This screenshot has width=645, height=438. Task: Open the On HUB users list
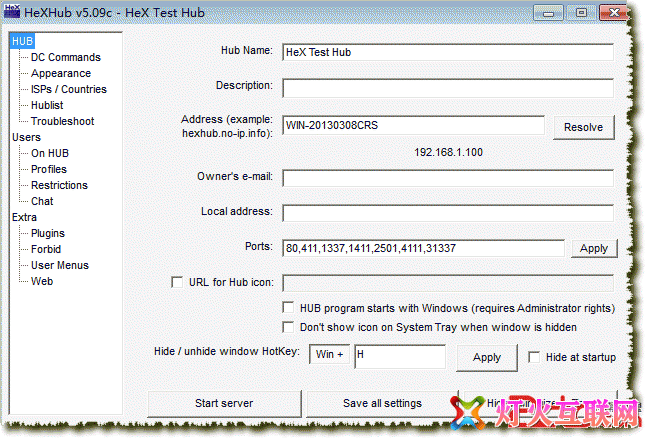pyautogui.click(x=50, y=153)
